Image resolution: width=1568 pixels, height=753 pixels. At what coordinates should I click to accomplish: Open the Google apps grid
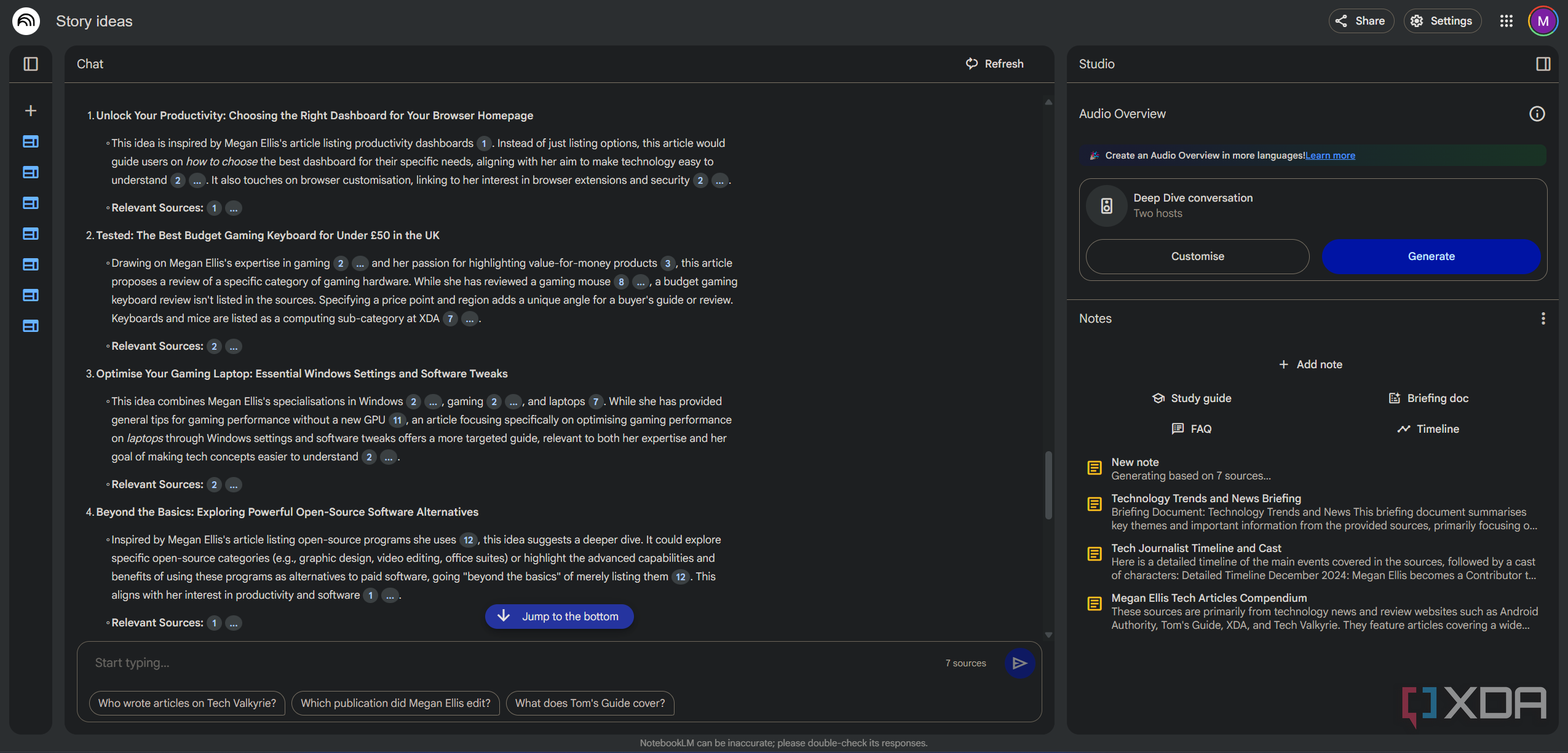coord(1506,21)
